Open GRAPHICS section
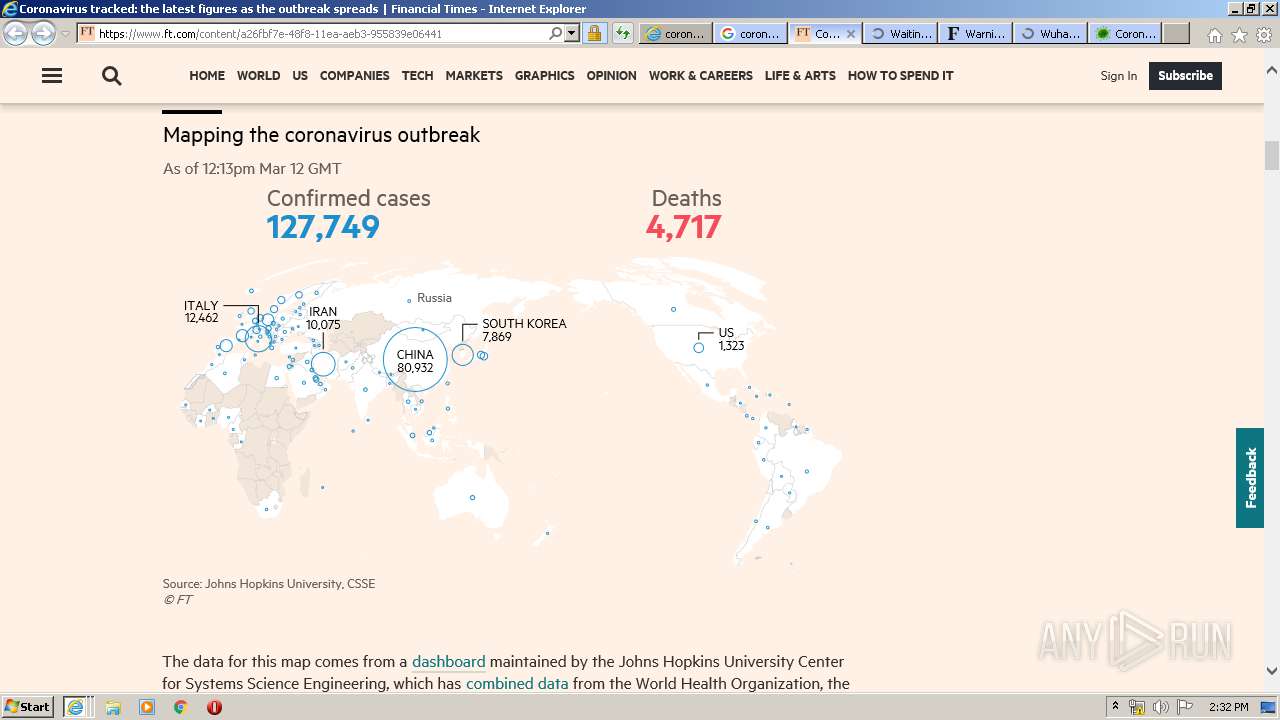1280x720 pixels. pos(544,76)
